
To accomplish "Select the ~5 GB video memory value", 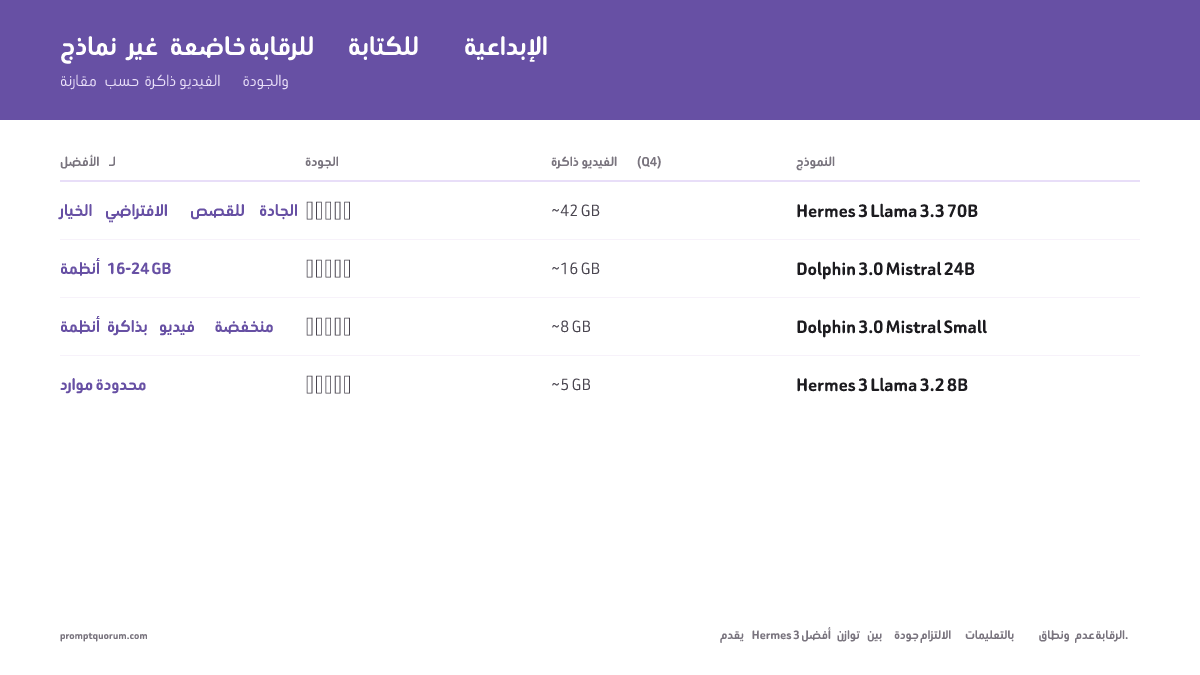I will coord(571,385).
